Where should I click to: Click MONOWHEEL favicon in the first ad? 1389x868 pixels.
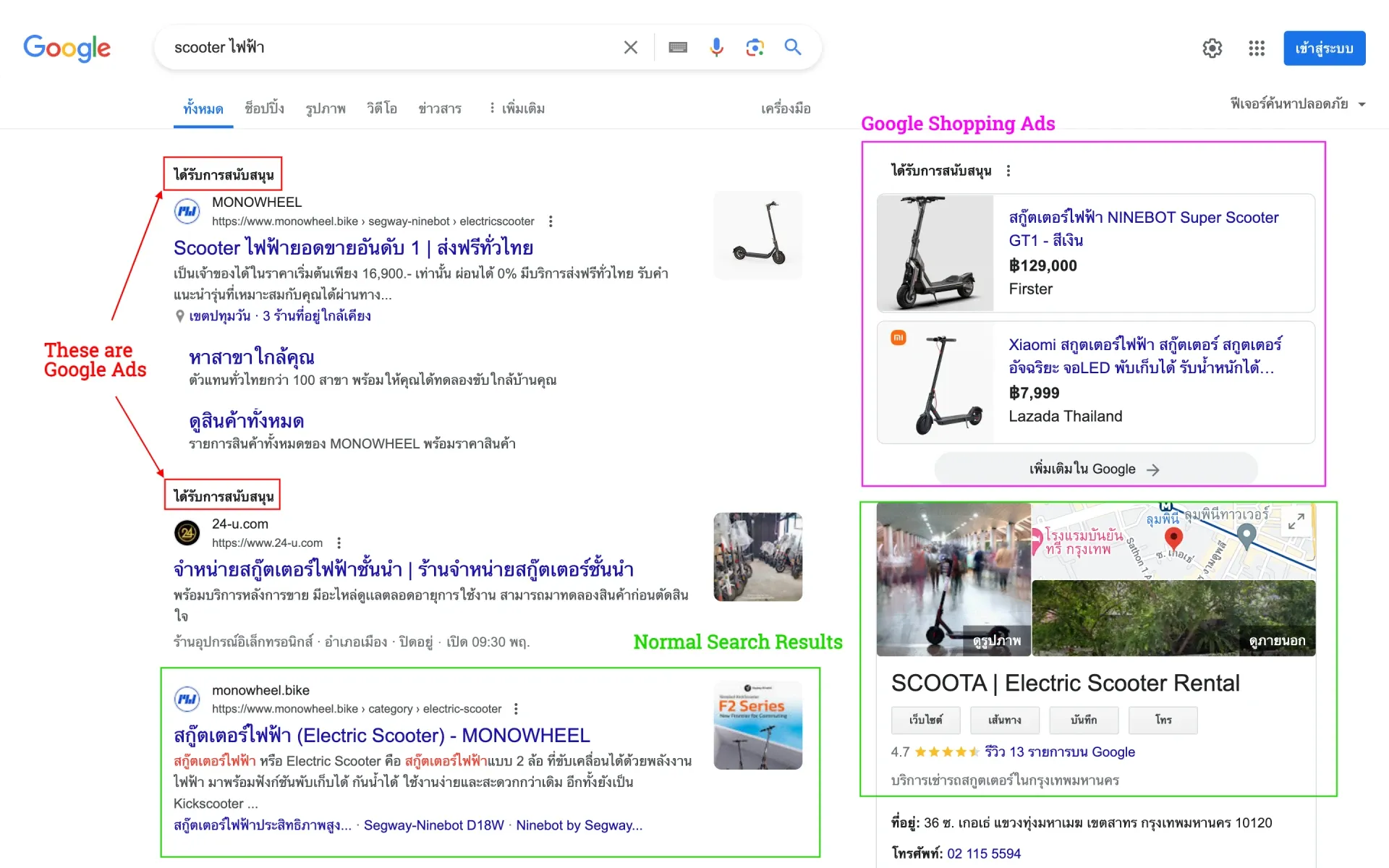click(187, 211)
